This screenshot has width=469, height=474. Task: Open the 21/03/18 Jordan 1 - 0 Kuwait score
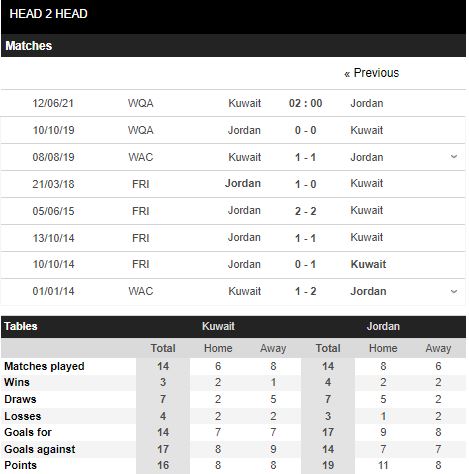point(305,184)
